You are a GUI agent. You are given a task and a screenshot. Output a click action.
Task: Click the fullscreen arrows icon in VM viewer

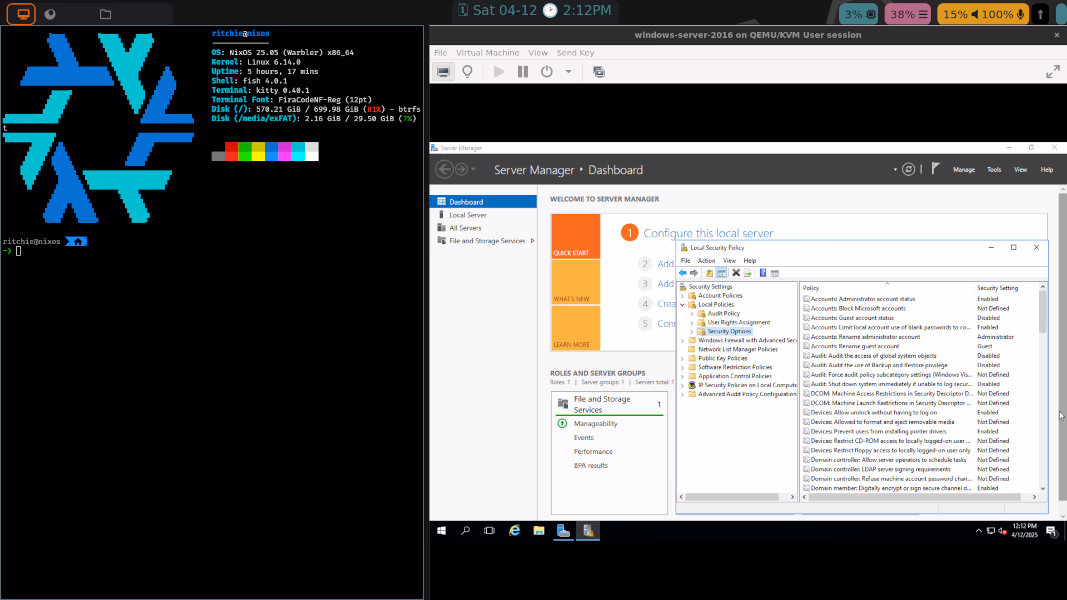point(1053,71)
